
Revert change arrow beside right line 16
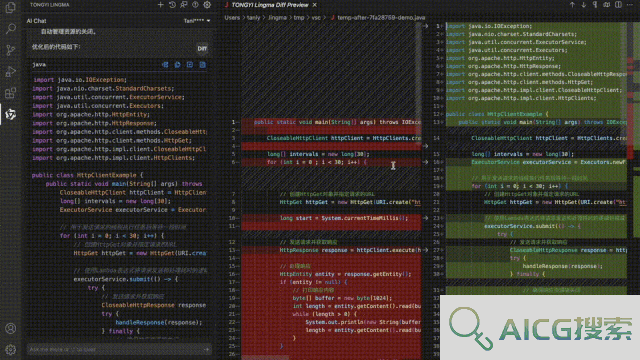coord(425,162)
